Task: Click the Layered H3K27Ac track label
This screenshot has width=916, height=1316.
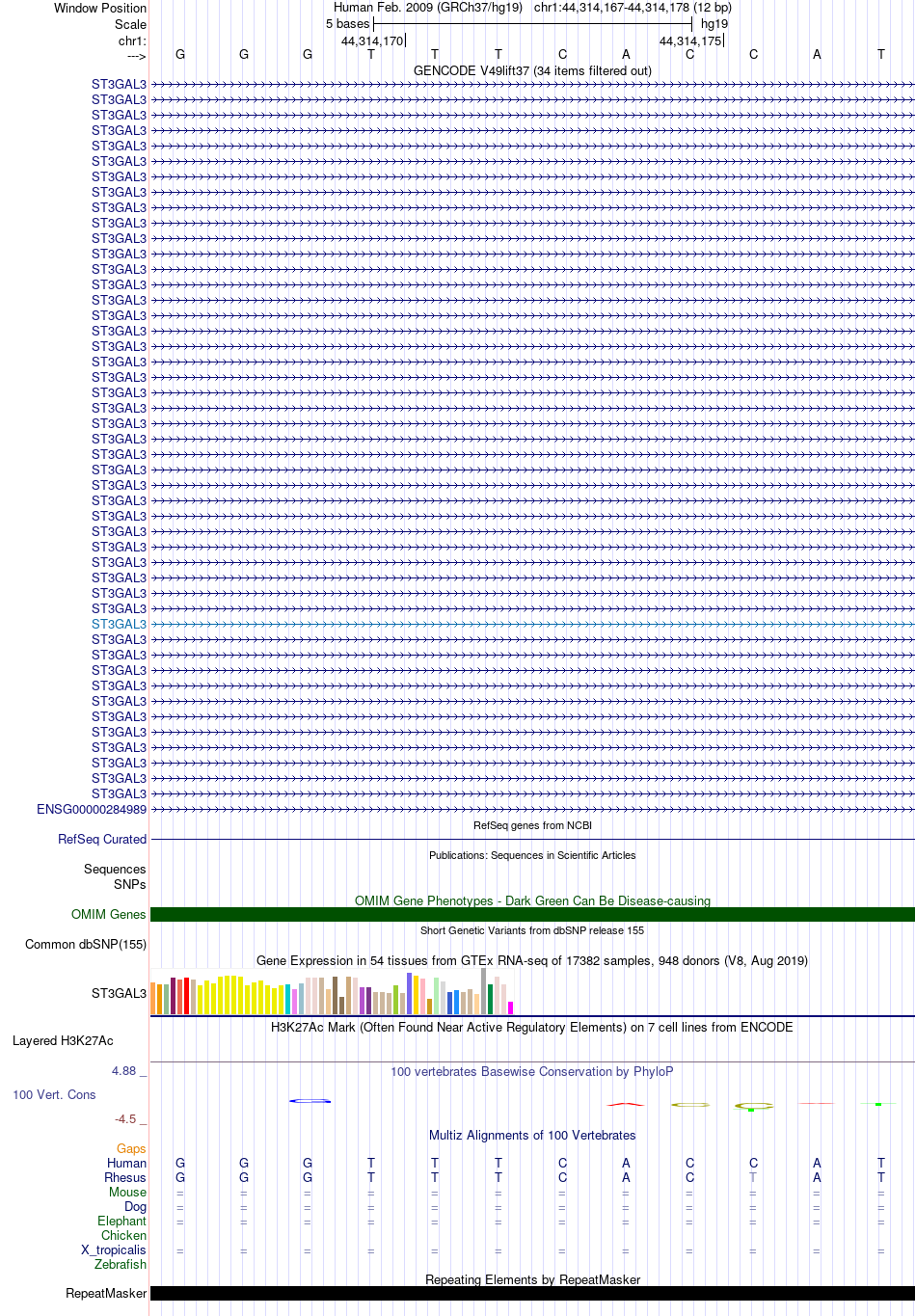Action: click(63, 1040)
